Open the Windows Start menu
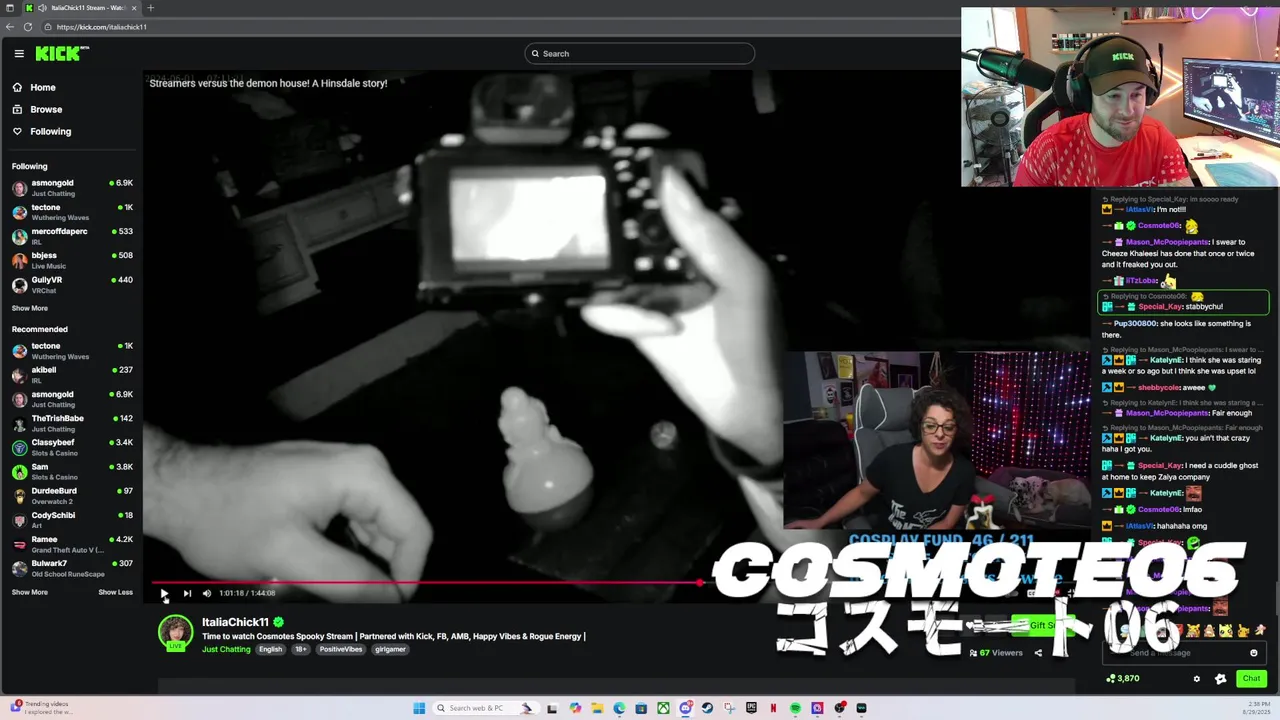 tap(420, 708)
